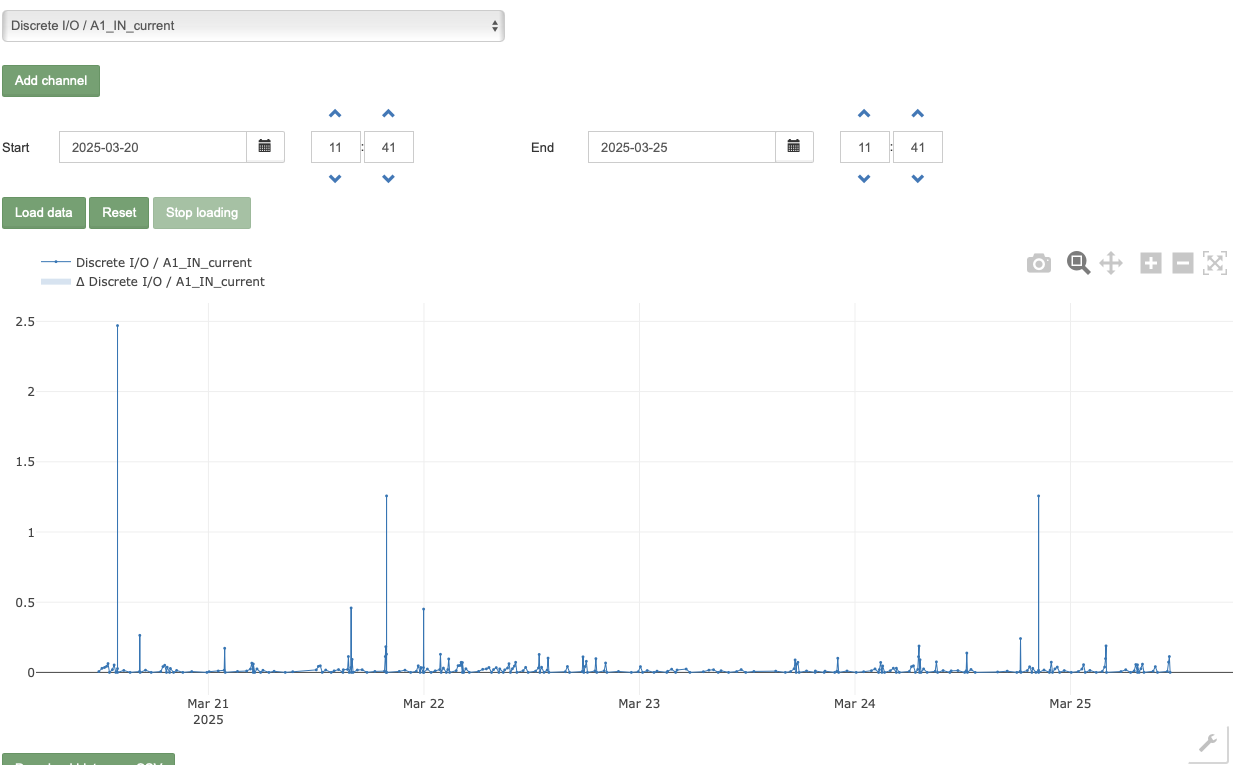
Task: Click the Zoom in plus icon
Action: [1151, 263]
